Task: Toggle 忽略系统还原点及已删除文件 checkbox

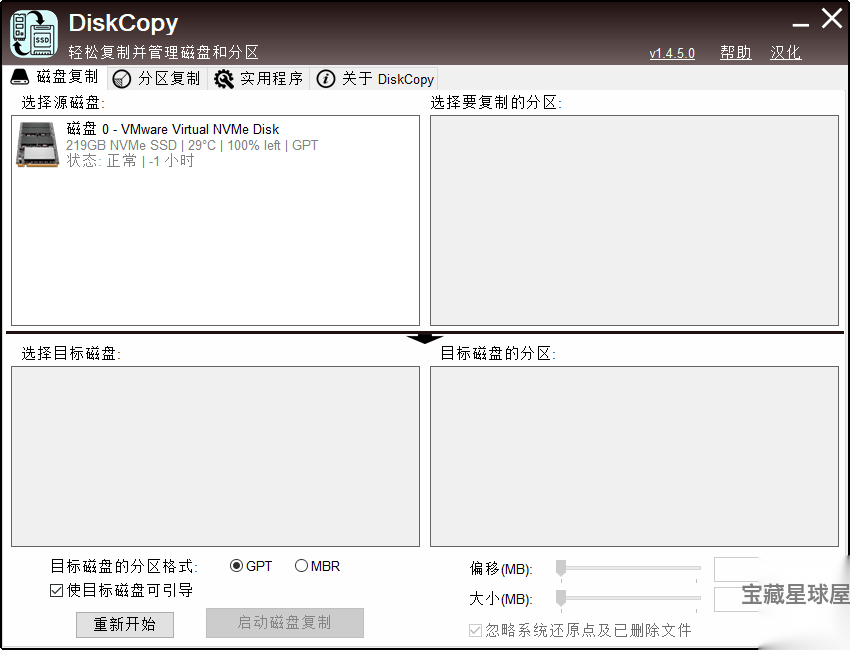Action: [475, 630]
